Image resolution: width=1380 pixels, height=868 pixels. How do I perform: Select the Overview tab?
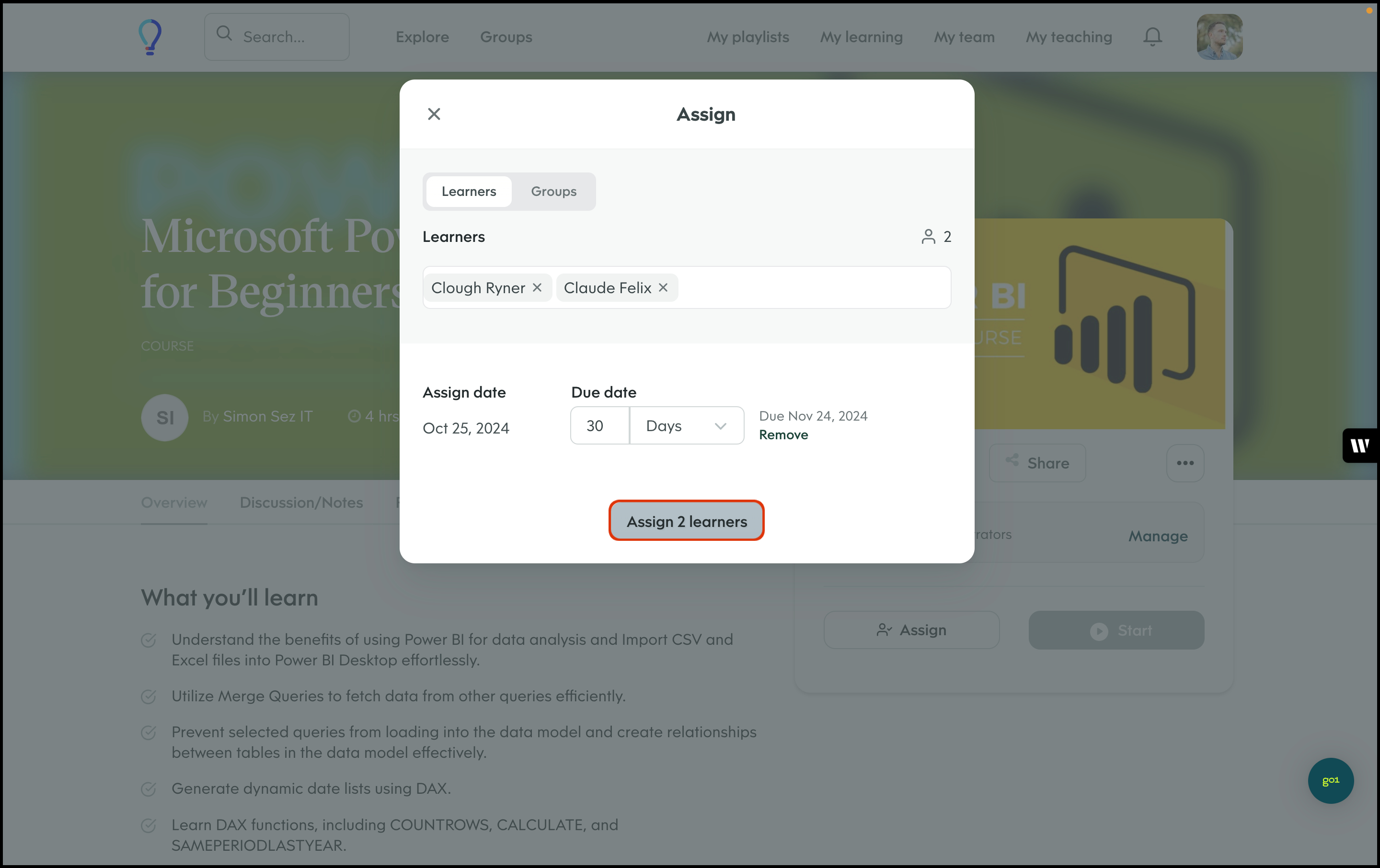(174, 503)
